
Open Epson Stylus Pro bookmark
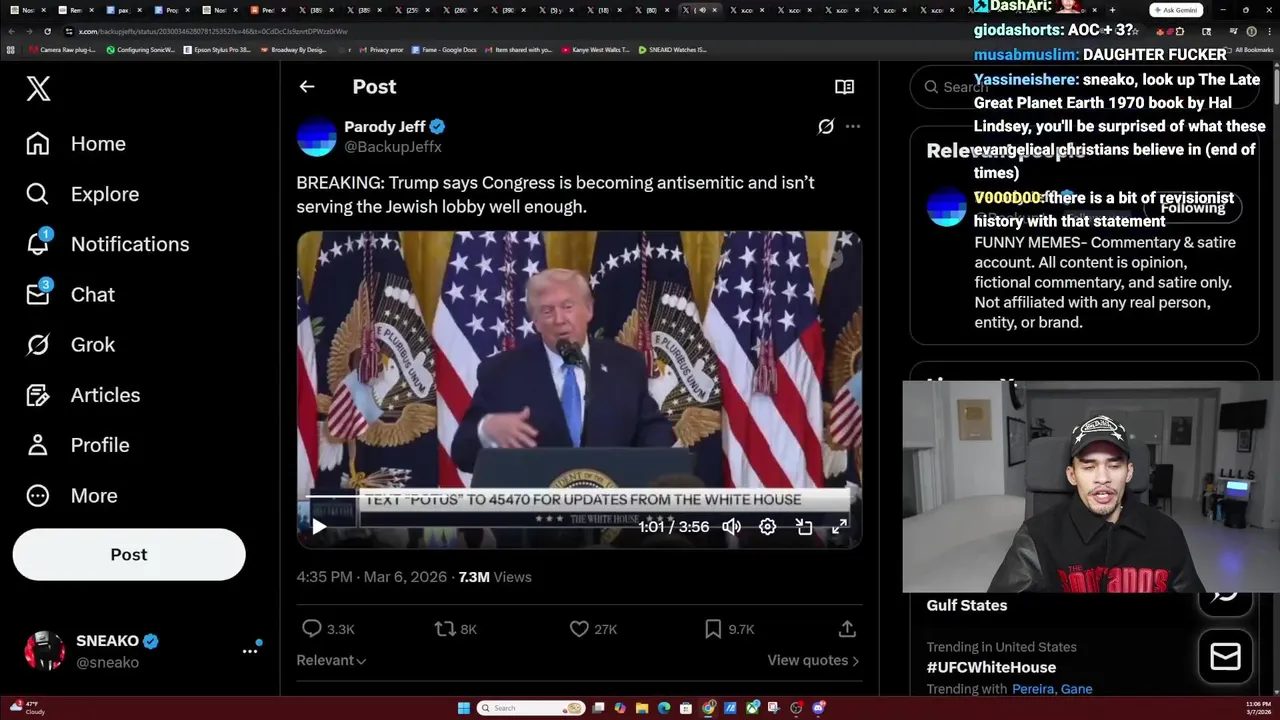217,49
